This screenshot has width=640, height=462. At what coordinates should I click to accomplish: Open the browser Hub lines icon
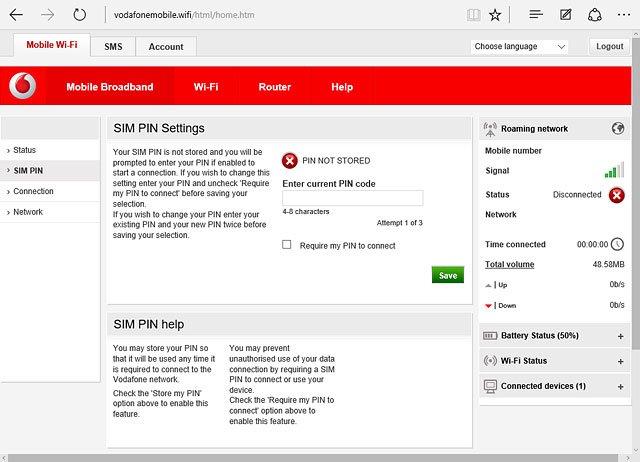point(536,15)
